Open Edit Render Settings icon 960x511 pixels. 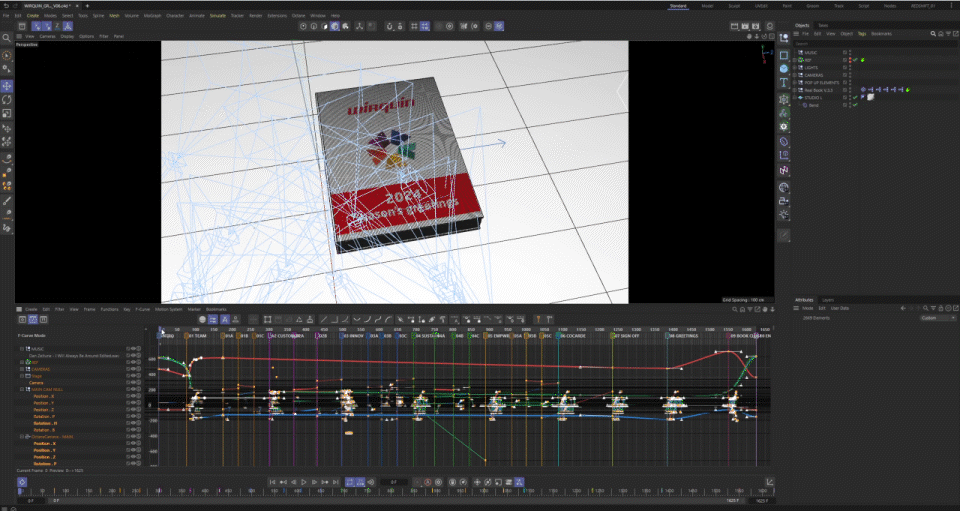[x=756, y=26]
